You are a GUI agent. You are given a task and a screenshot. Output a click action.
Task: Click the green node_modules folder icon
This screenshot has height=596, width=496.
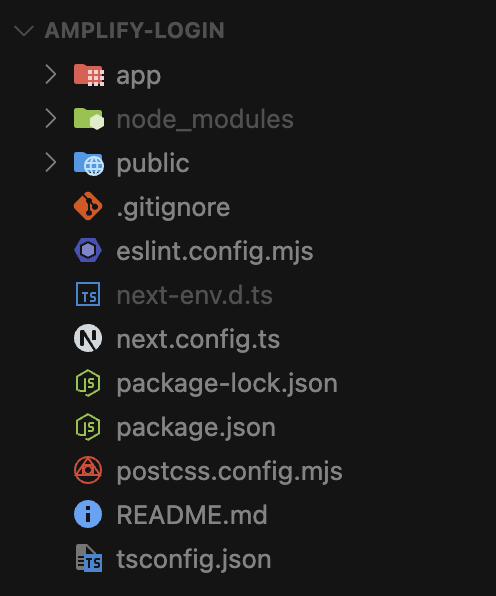tap(89, 119)
